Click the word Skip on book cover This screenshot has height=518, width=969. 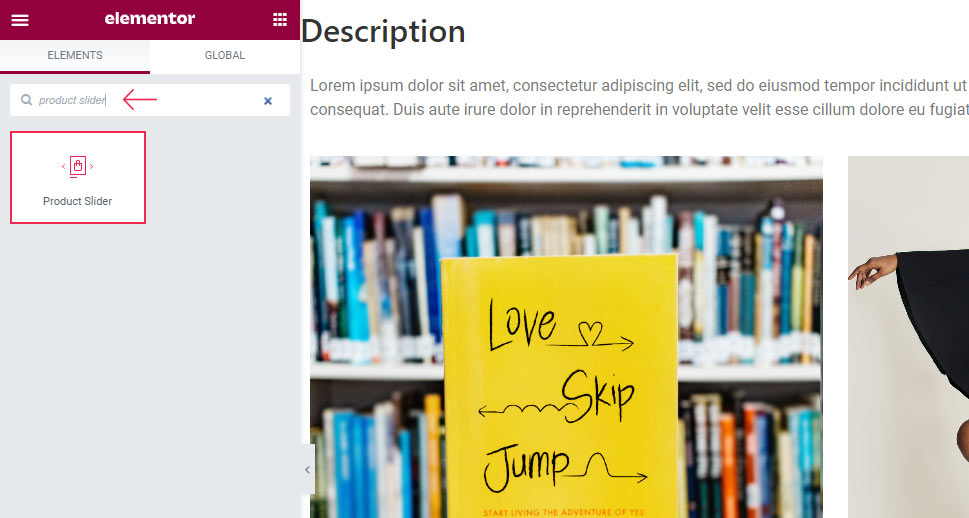tap(597, 396)
